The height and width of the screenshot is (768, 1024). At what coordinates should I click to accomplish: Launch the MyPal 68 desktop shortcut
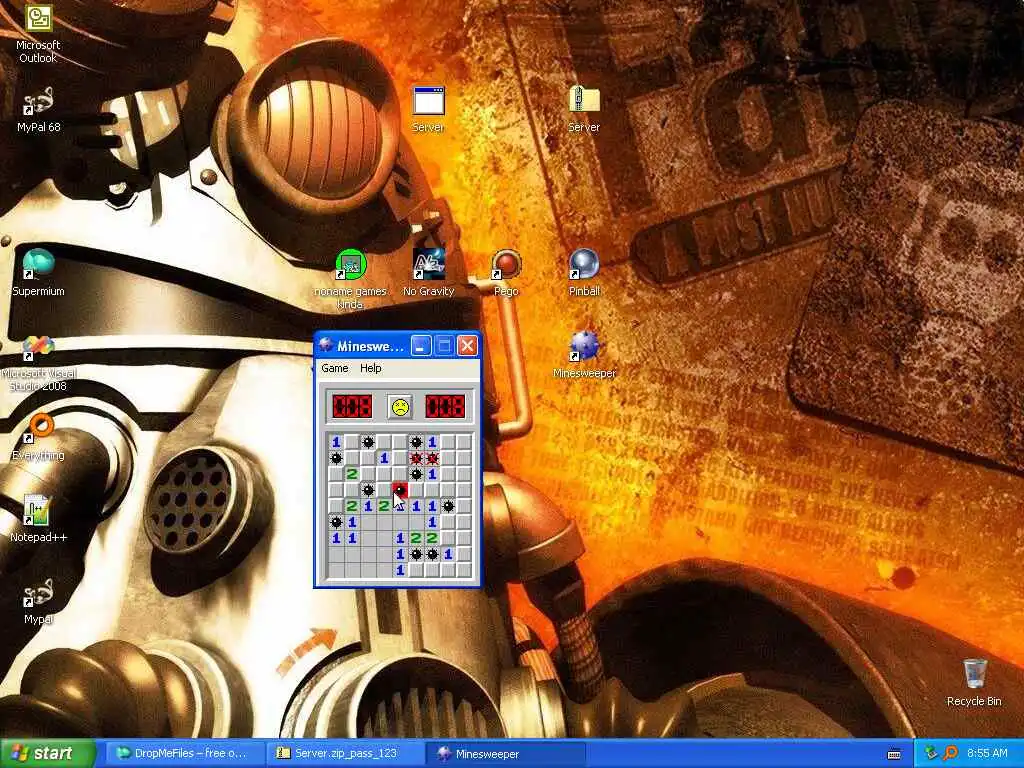click(38, 111)
